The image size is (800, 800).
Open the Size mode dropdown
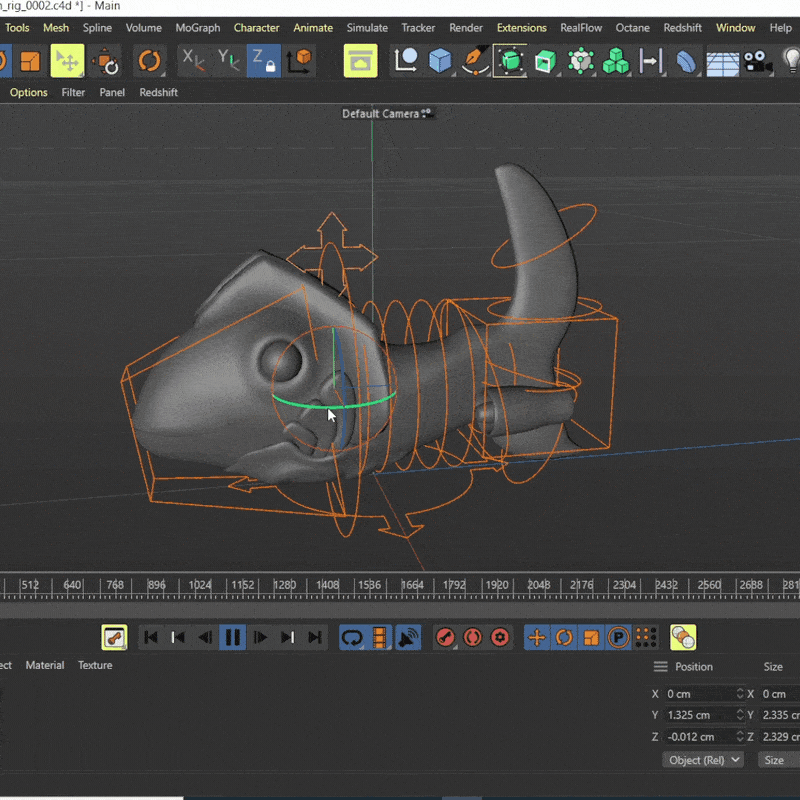click(x=777, y=760)
